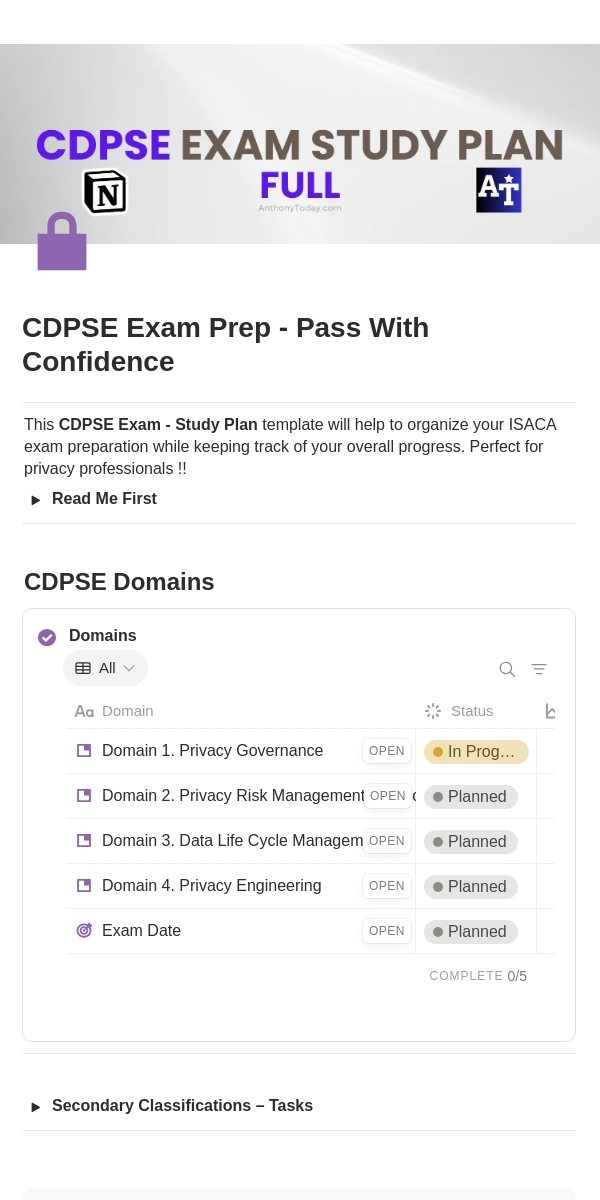Click the Notion logo in banner
Viewport: 600px width, 1200px height.
(105, 191)
